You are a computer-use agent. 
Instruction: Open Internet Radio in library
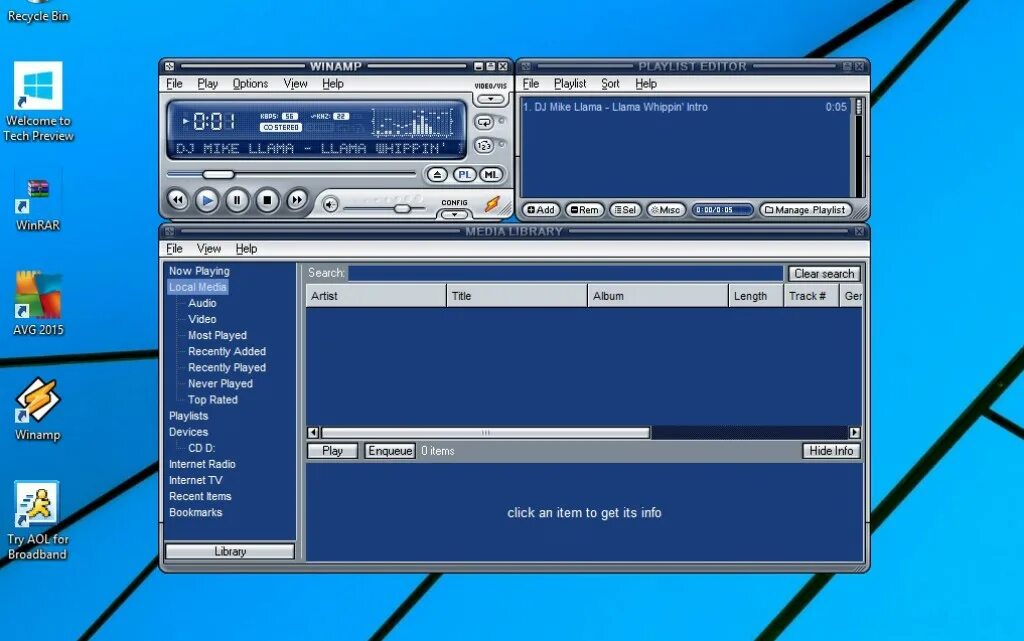coord(202,464)
